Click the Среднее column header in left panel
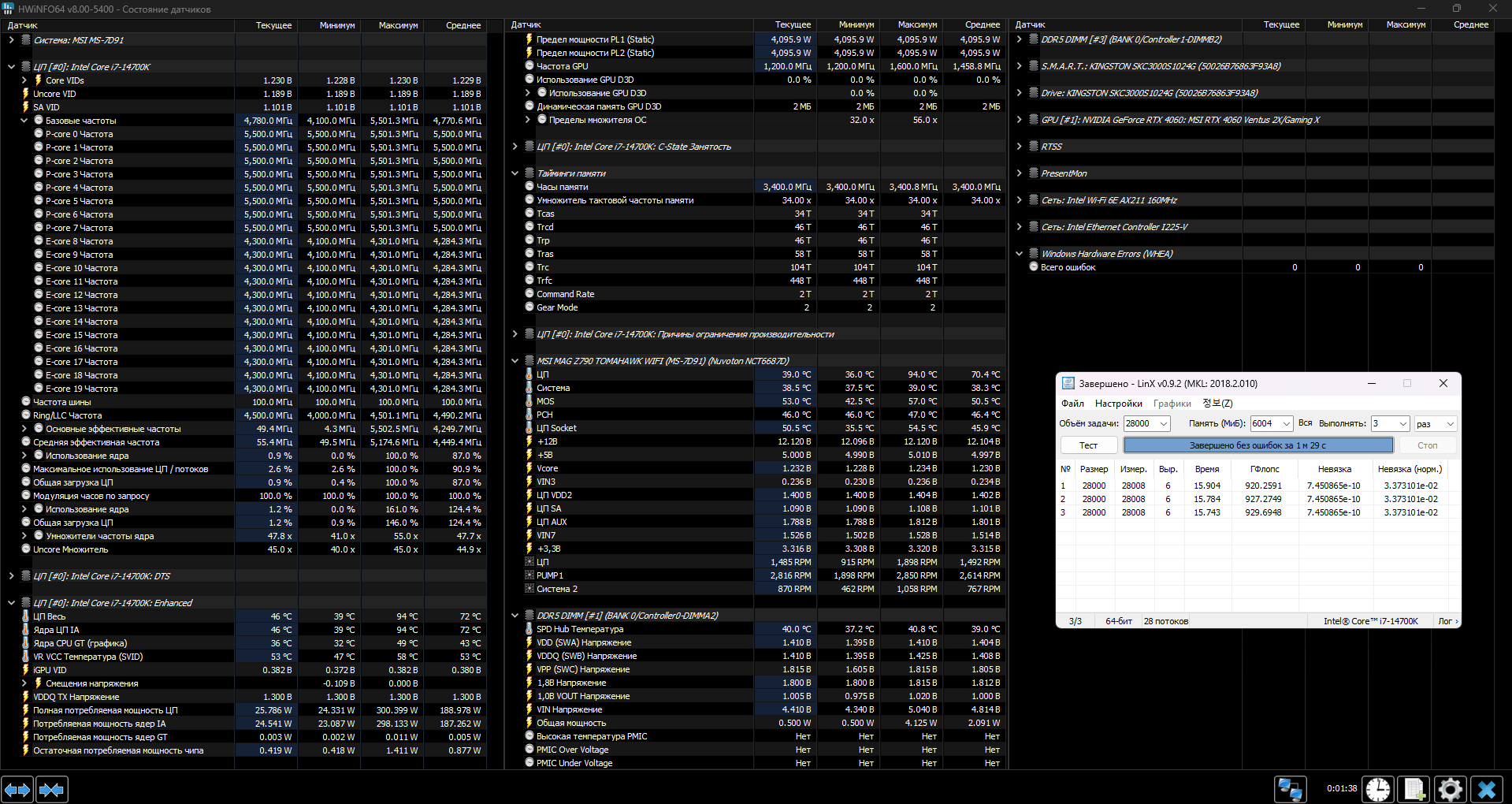 click(x=463, y=25)
